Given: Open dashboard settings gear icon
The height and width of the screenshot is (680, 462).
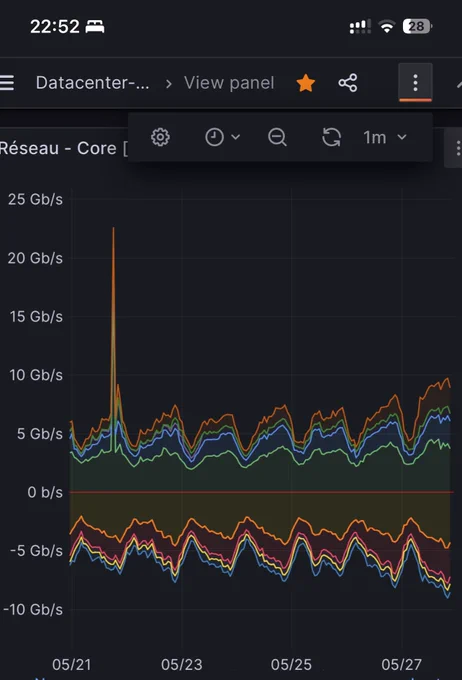Looking at the screenshot, I should pos(160,137).
